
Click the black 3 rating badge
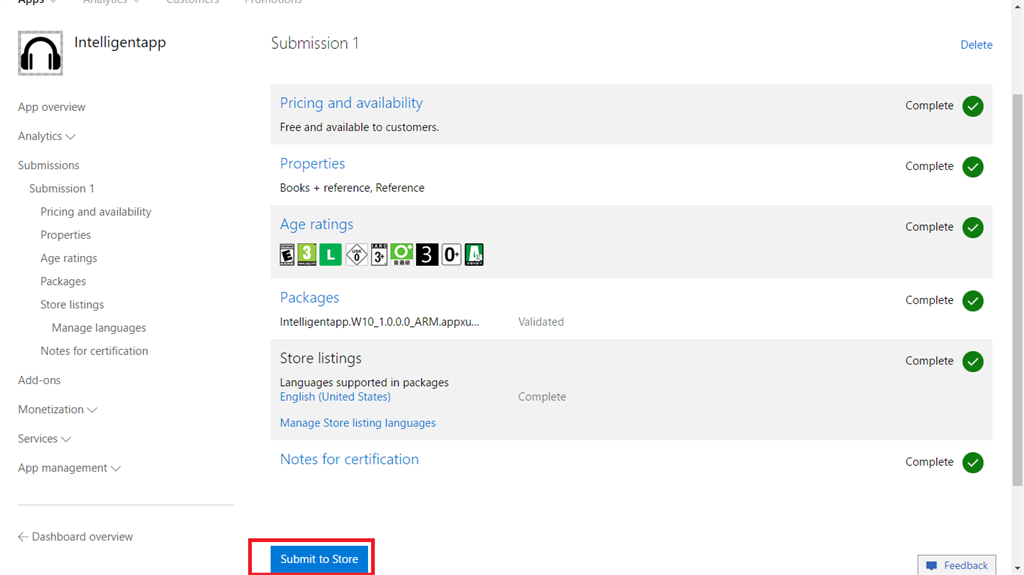click(x=427, y=254)
